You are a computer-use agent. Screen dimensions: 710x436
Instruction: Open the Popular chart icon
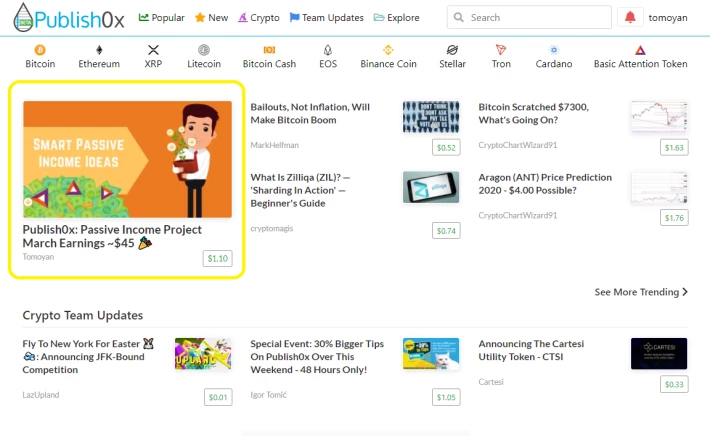pos(144,17)
